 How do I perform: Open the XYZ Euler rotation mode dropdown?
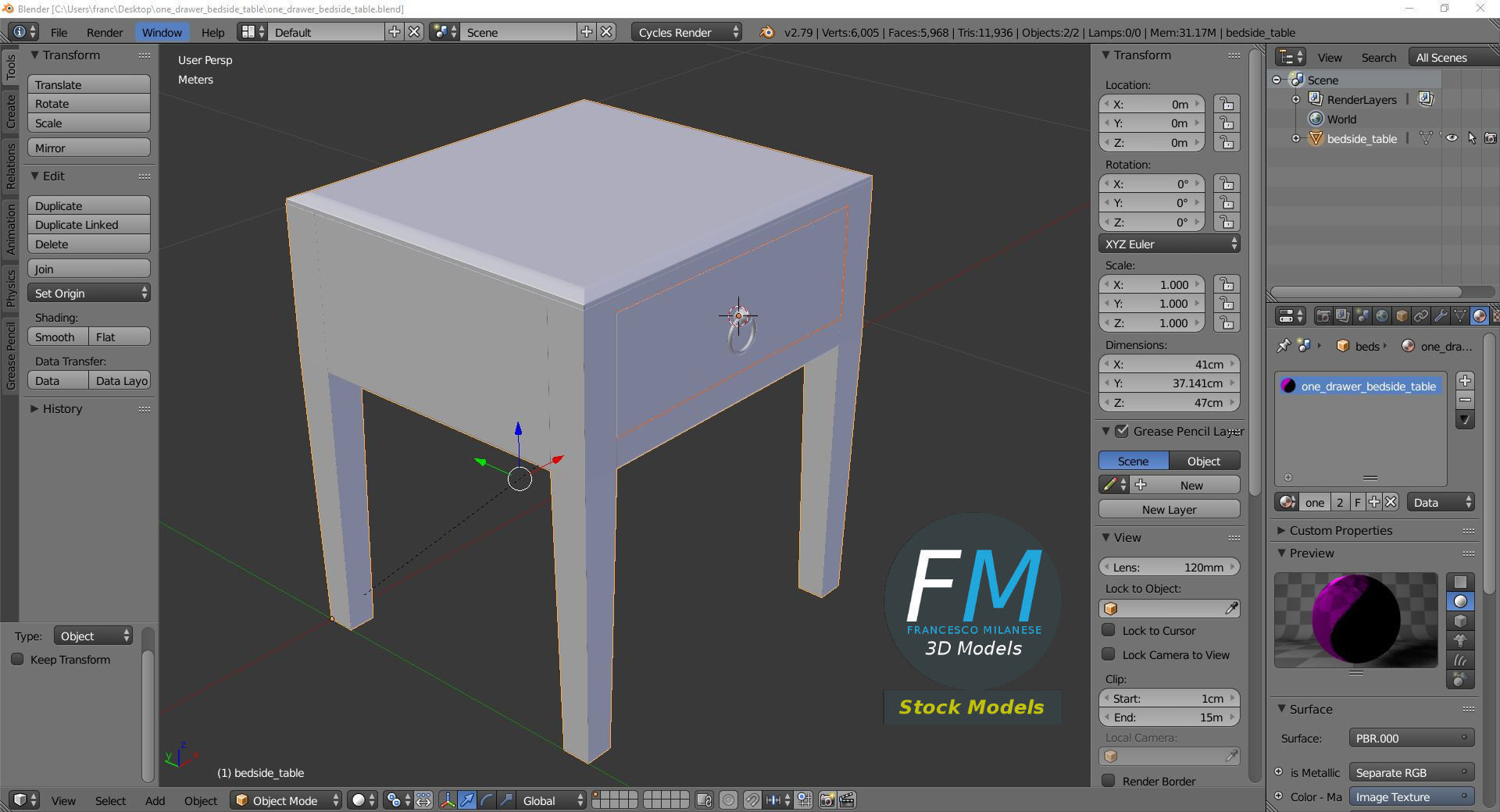pyautogui.click(x=1170, y=244)
